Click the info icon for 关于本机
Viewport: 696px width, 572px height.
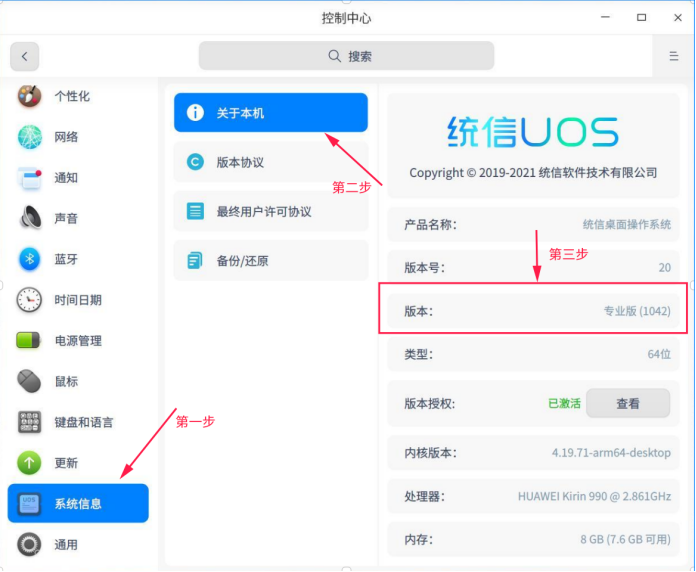pyautogui.click(x=195, y=113)
